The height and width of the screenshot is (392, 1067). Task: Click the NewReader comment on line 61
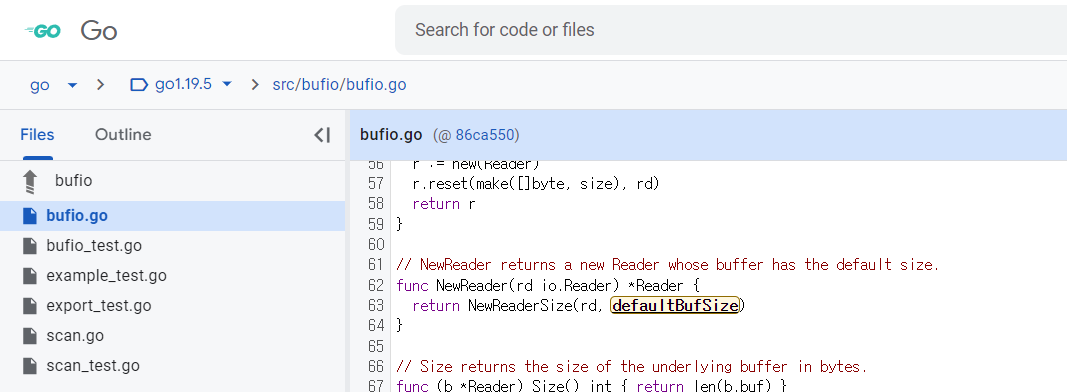pos(668,265)
